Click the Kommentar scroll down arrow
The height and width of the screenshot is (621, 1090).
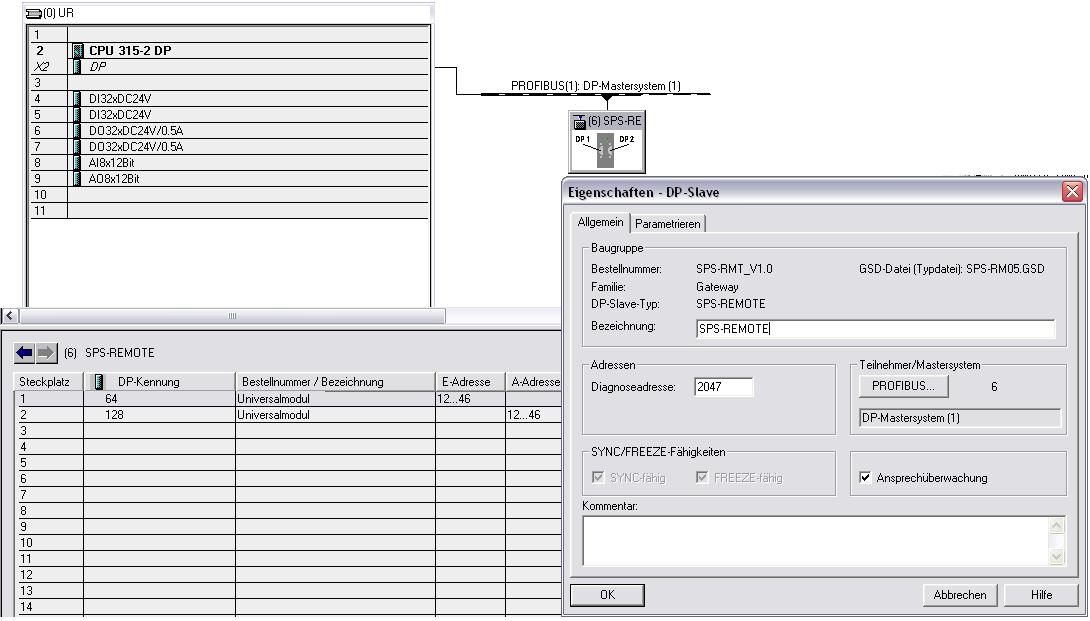tap(1057, 556)
